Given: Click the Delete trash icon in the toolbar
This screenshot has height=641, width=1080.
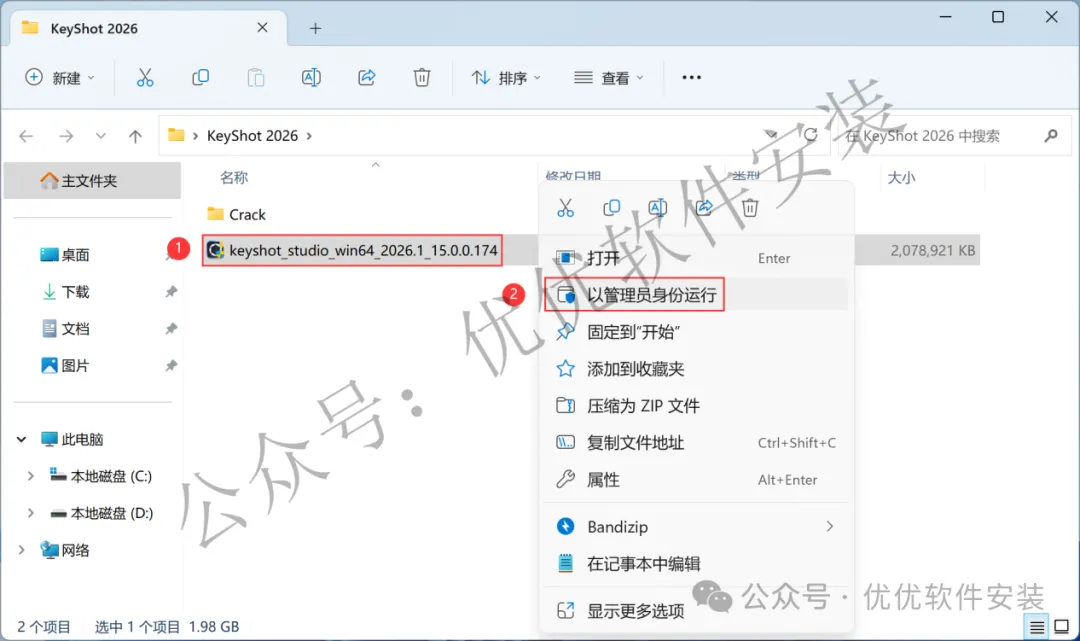Looking at the screenshot, I should tap(422, 78).
